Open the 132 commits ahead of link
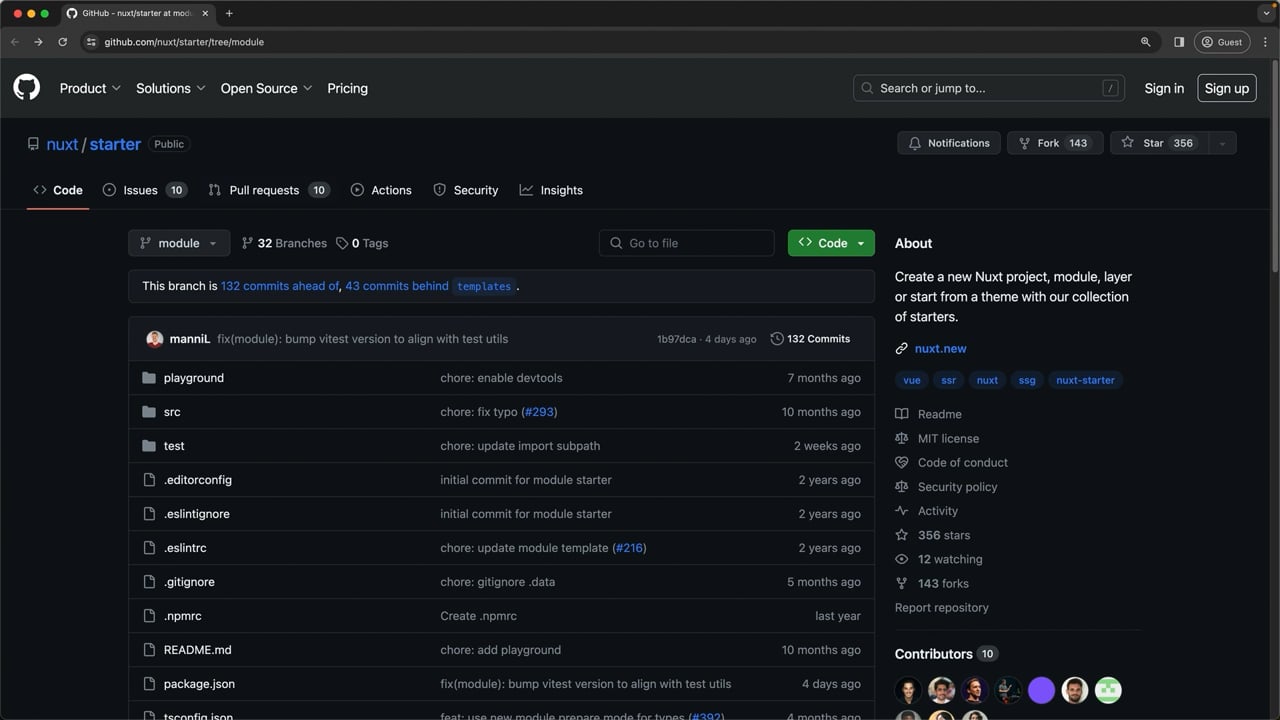This screenshot has width=1280, height=720. [280, 286]
